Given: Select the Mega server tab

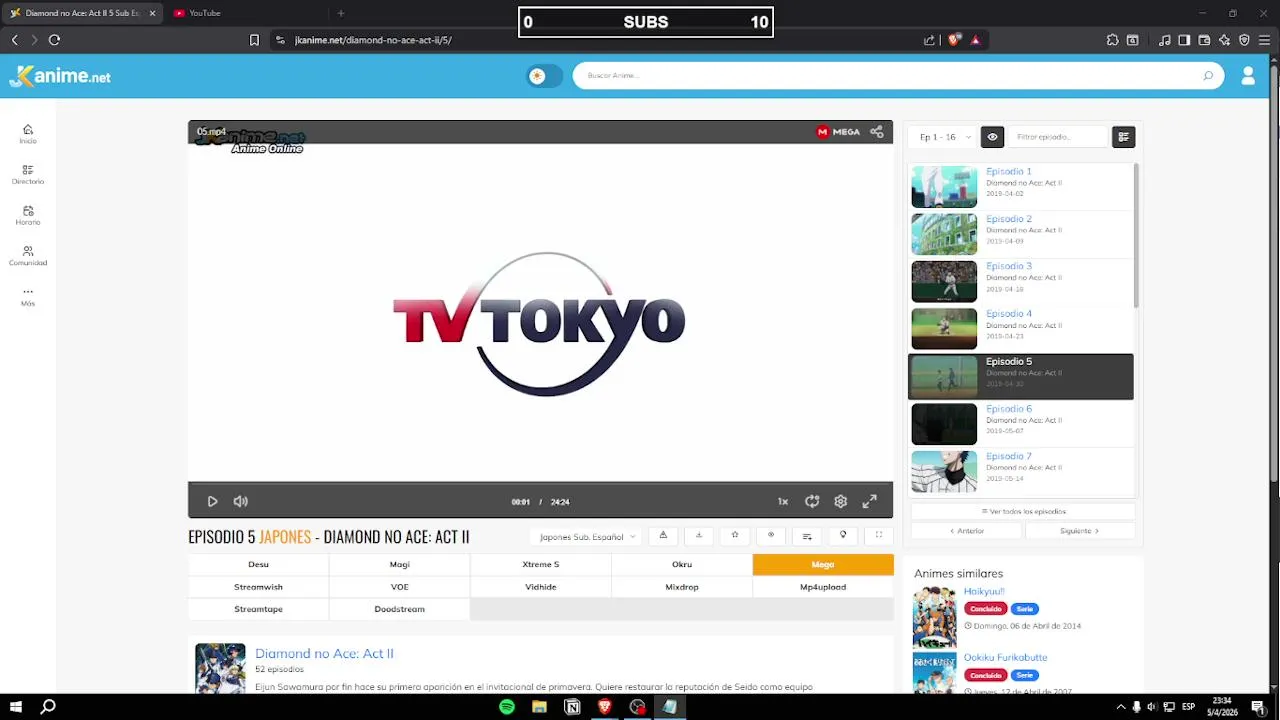Looking at the screenshot, I should [x=823, y=564].
